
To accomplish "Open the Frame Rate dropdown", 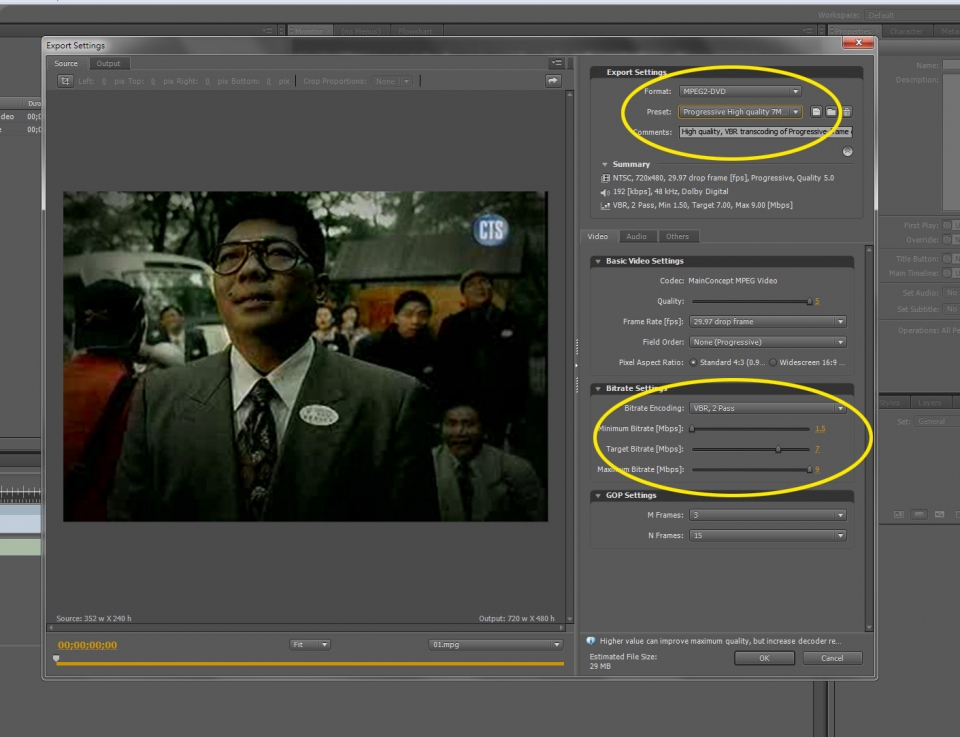I will pyautogui.click(x=766, y=322).
